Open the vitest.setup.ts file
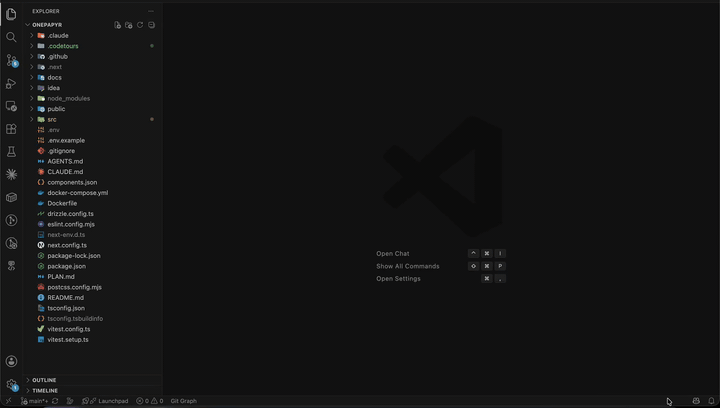720x408 pixels. [x=92, y=340]
